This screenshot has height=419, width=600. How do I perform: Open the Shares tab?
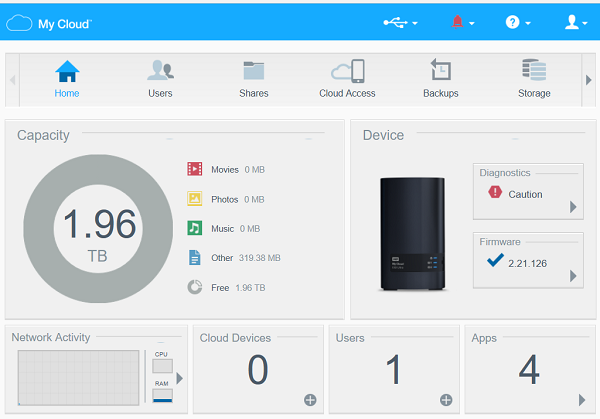254,80
